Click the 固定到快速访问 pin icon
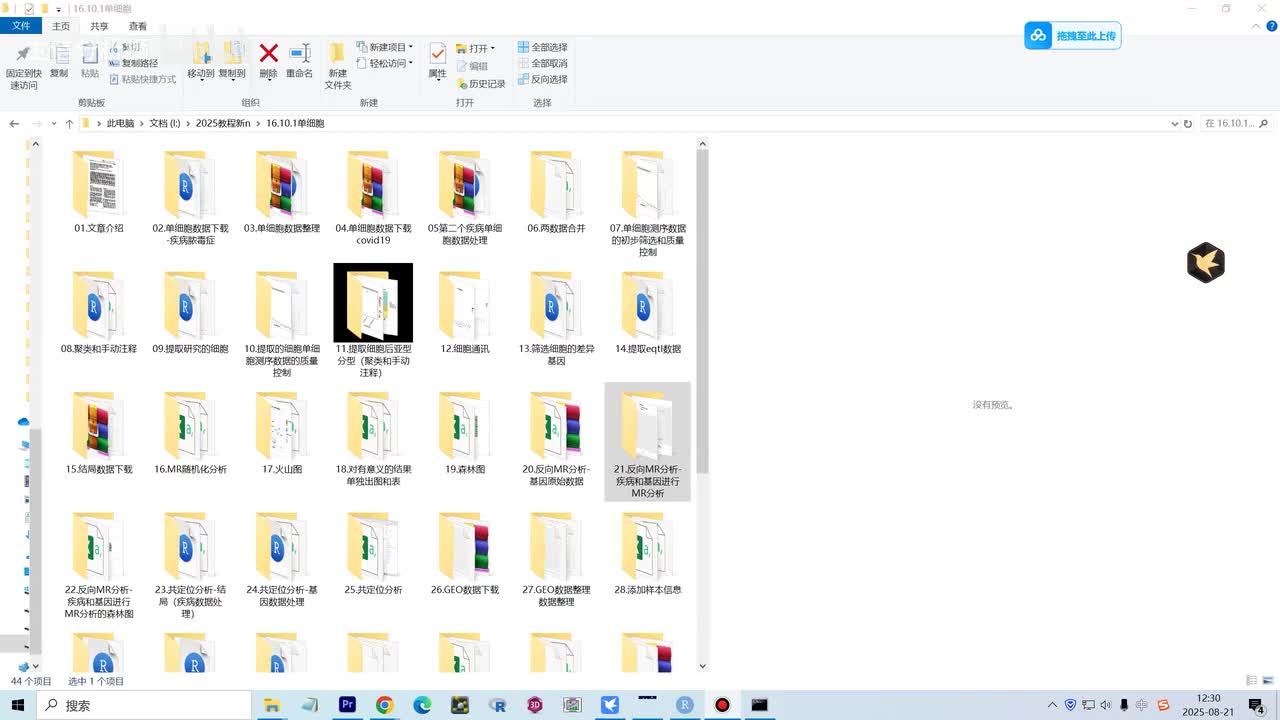Viewport: 1280px width, 720px height. click(23, 54)
